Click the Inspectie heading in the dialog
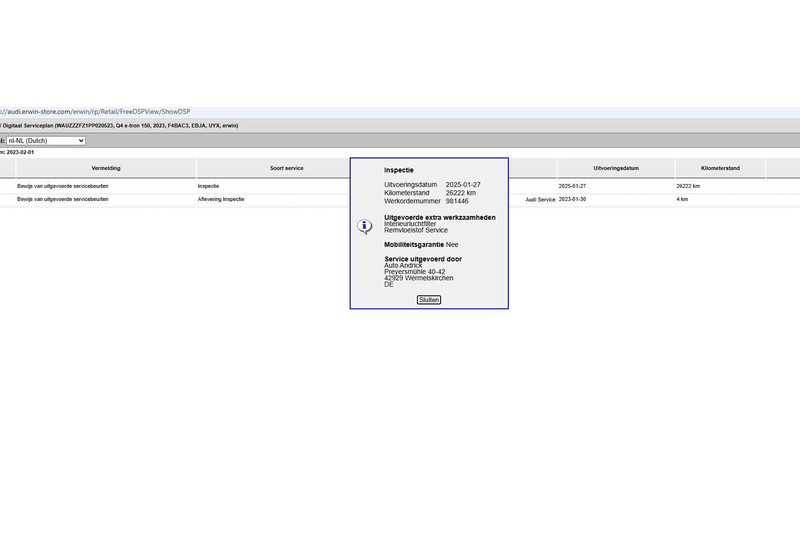800x533 pixels. (x=399, y=170)
